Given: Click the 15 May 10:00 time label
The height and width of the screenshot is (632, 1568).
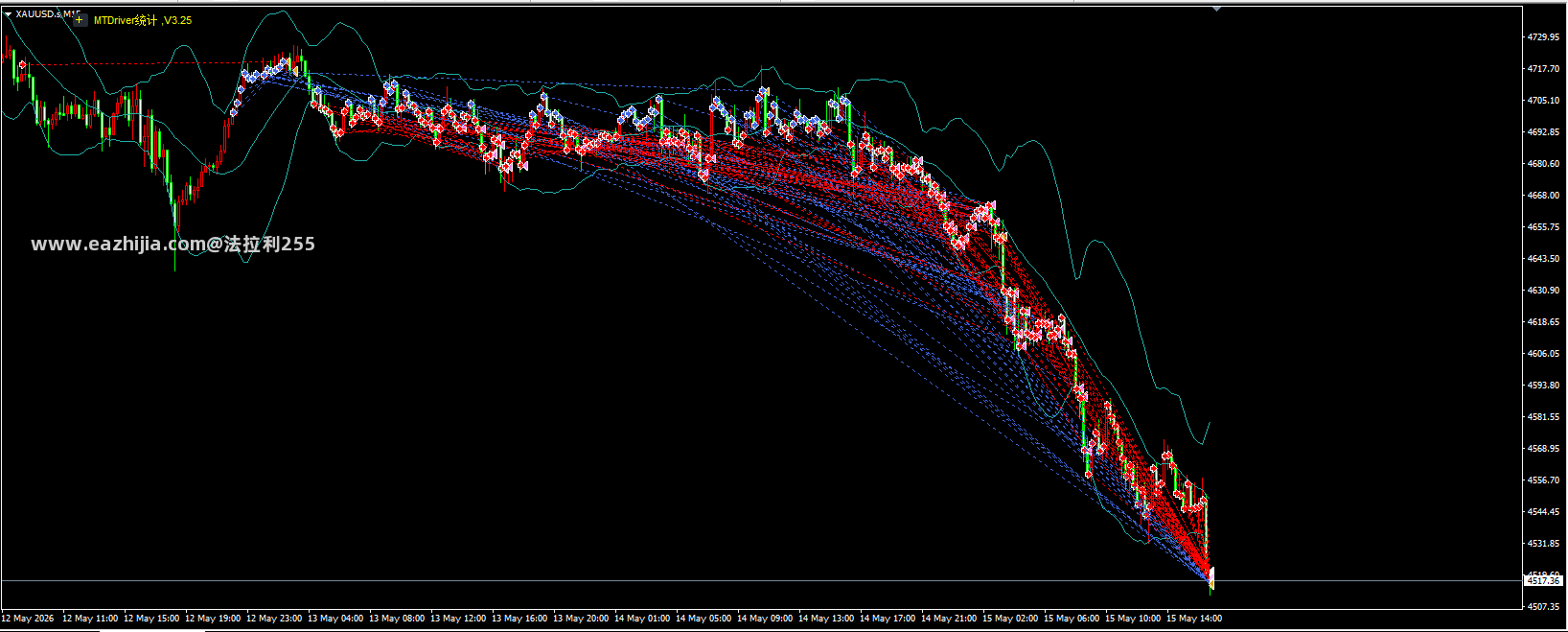Looking at the screenshot, I should (x=1133, y=619).
